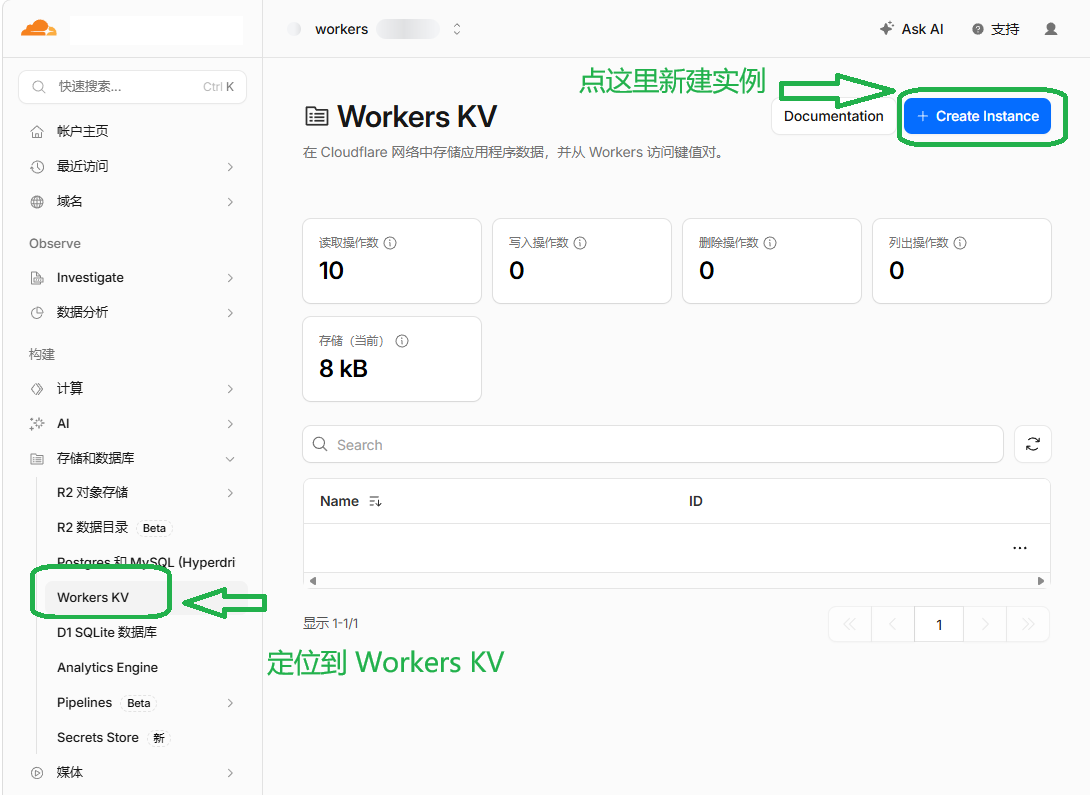Open the 支持 help menu
This screenshot has width=1090, height=795.
click(x=995, y=29)
